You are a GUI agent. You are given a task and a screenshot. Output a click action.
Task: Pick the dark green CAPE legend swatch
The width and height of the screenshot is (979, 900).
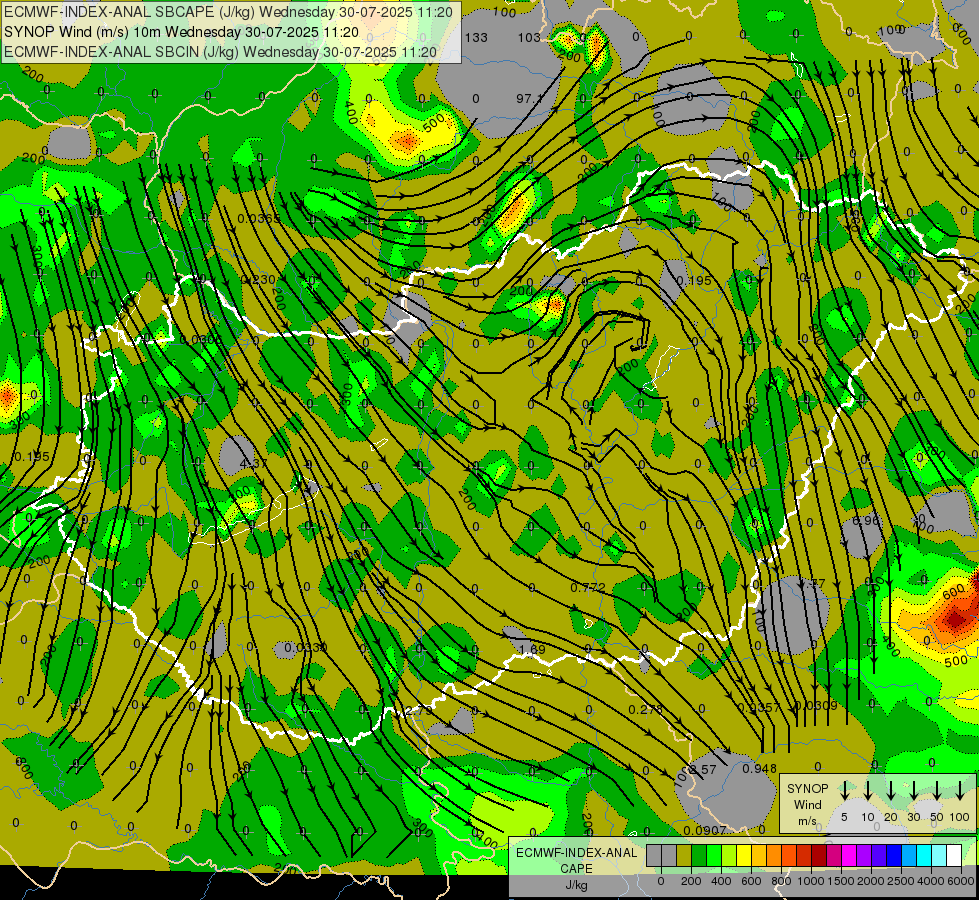699,855
